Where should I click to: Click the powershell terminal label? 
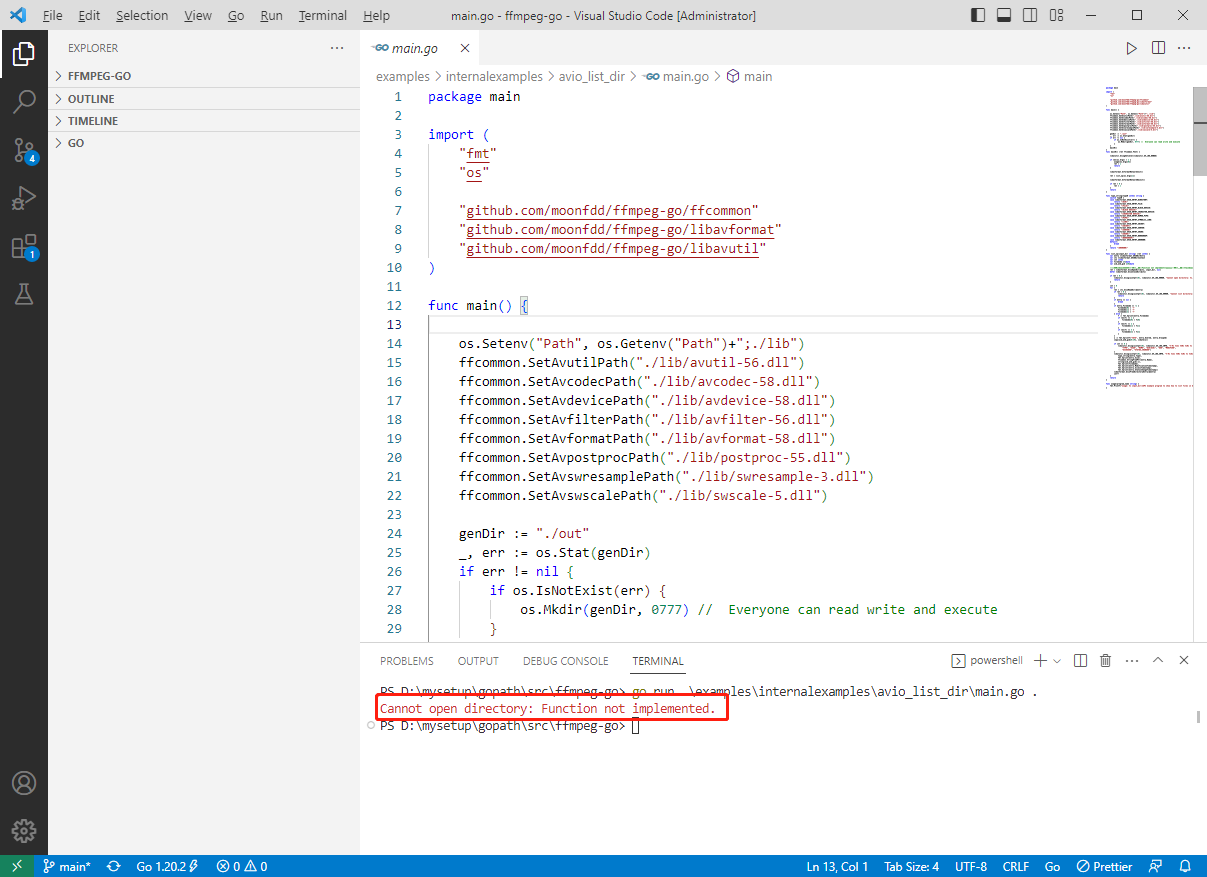[988, 660]
